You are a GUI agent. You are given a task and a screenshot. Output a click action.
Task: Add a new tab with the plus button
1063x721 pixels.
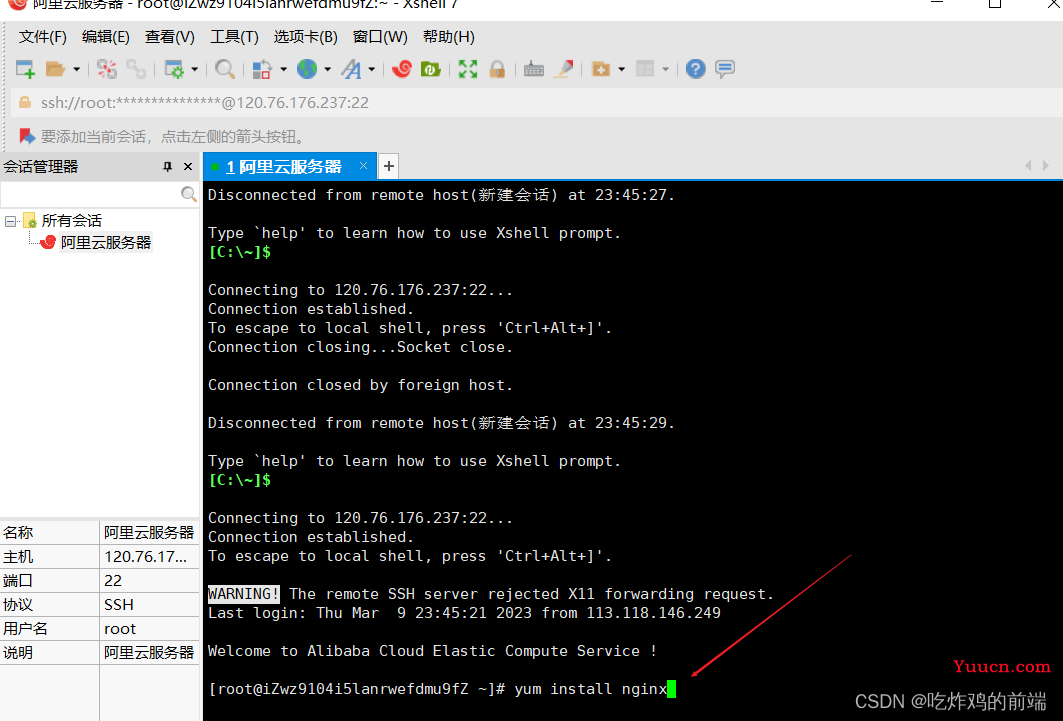tap(388, 166)
